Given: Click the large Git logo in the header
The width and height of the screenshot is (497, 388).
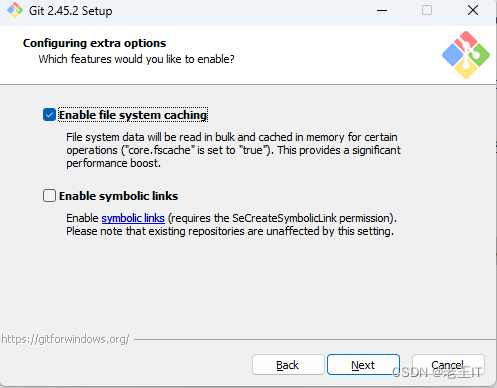Looking at the screenshot, I should [x=466, y=55].
